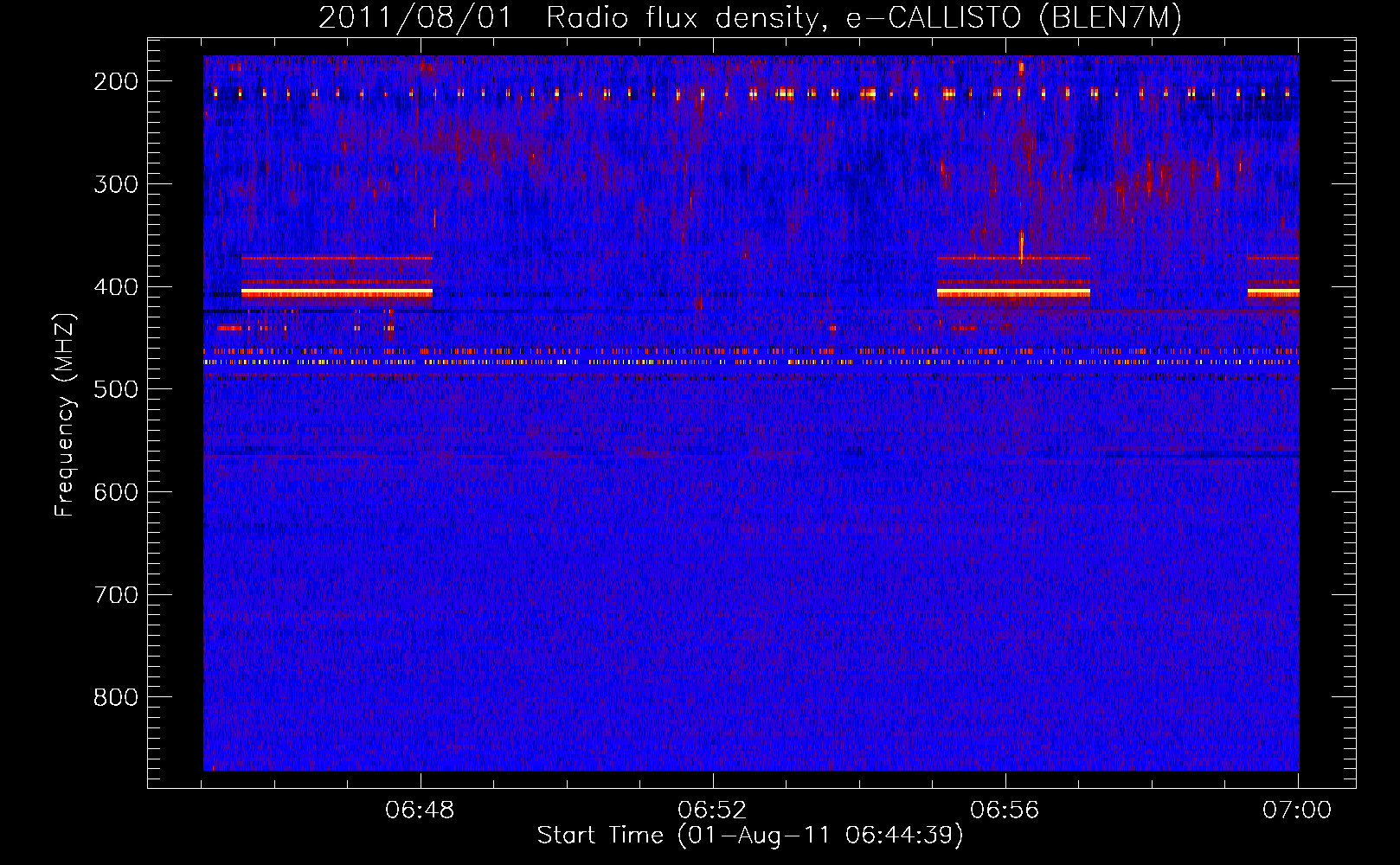Click the 300 frequency tick label

tap(116, 184)
